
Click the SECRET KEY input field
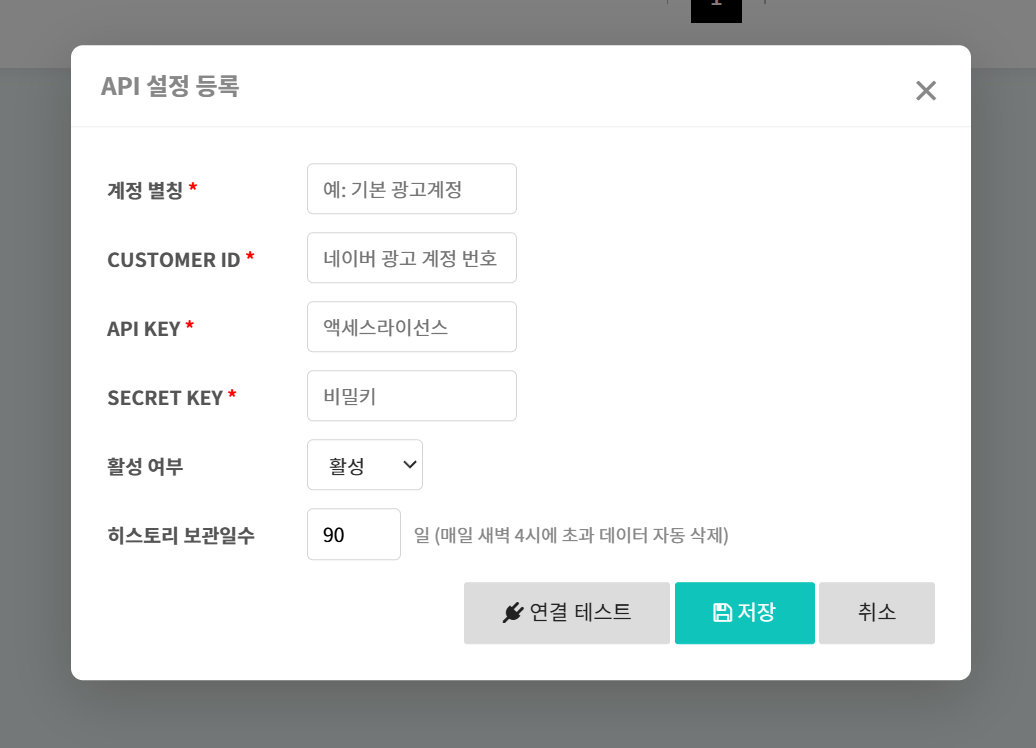tap(411, 396)
